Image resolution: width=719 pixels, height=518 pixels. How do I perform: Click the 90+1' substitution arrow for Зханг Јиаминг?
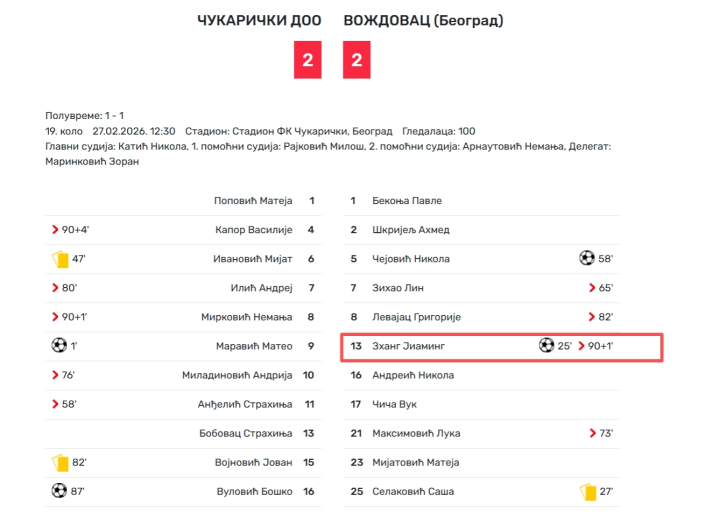pyautogui.click(x=582, y=346)
